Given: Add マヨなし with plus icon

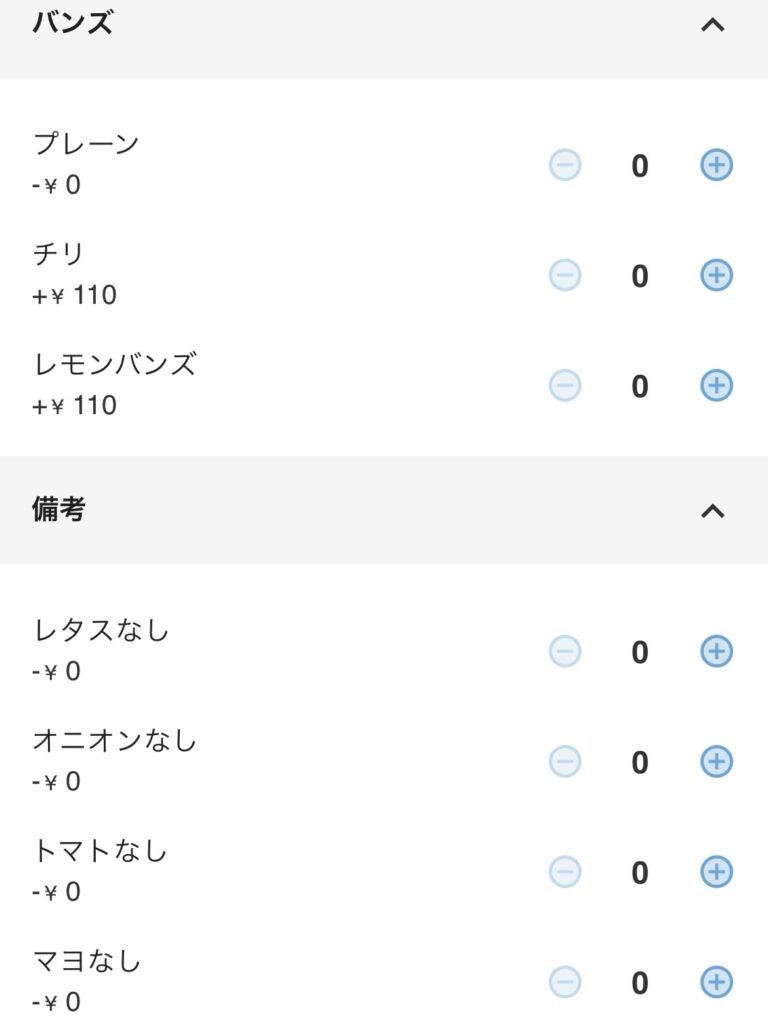Looking at the screenshot, I should tap(716, 982).
